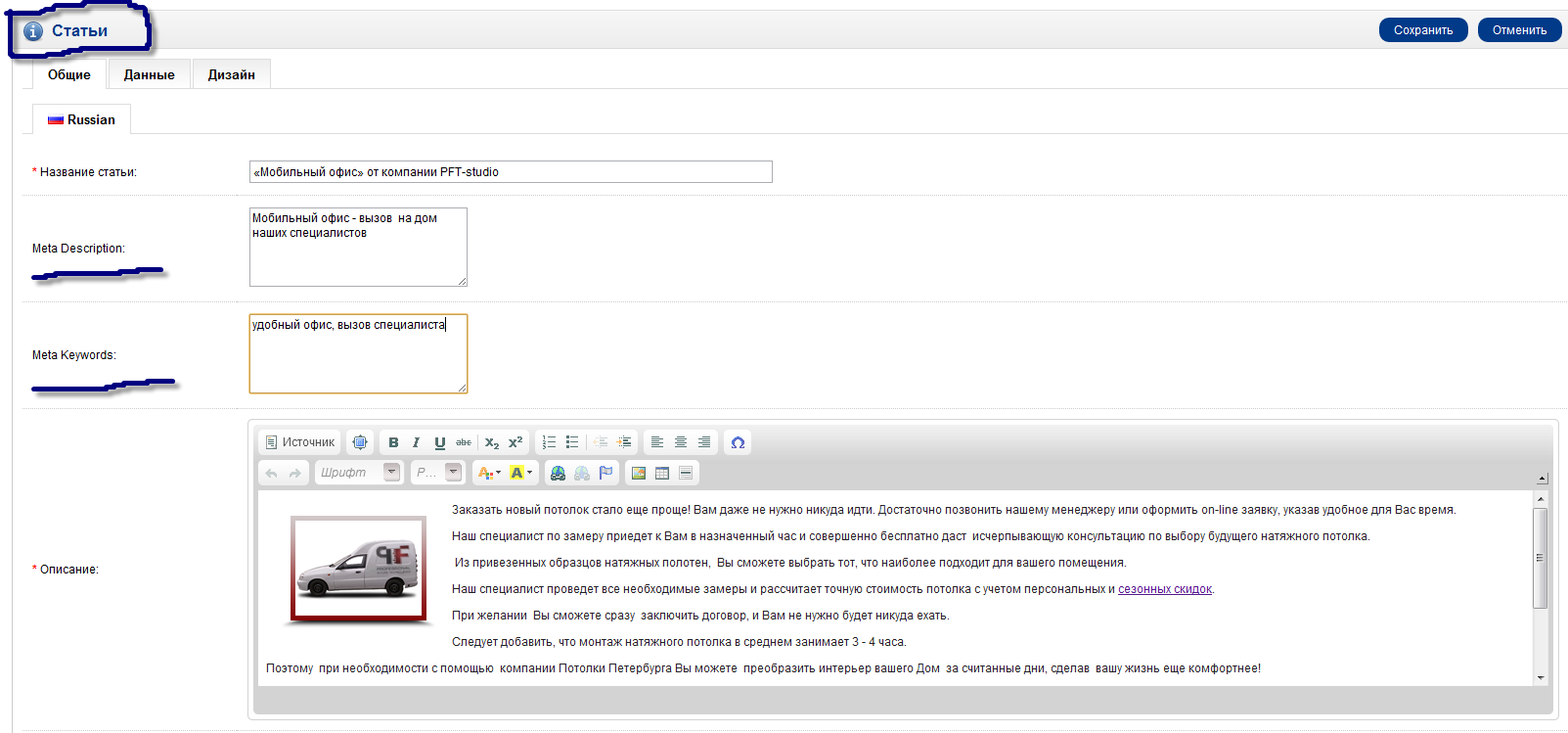The width and height of the screenshot is (1568, 733).
Task: Open the сезонных скидок link
Action: [x=1164, y=589]
